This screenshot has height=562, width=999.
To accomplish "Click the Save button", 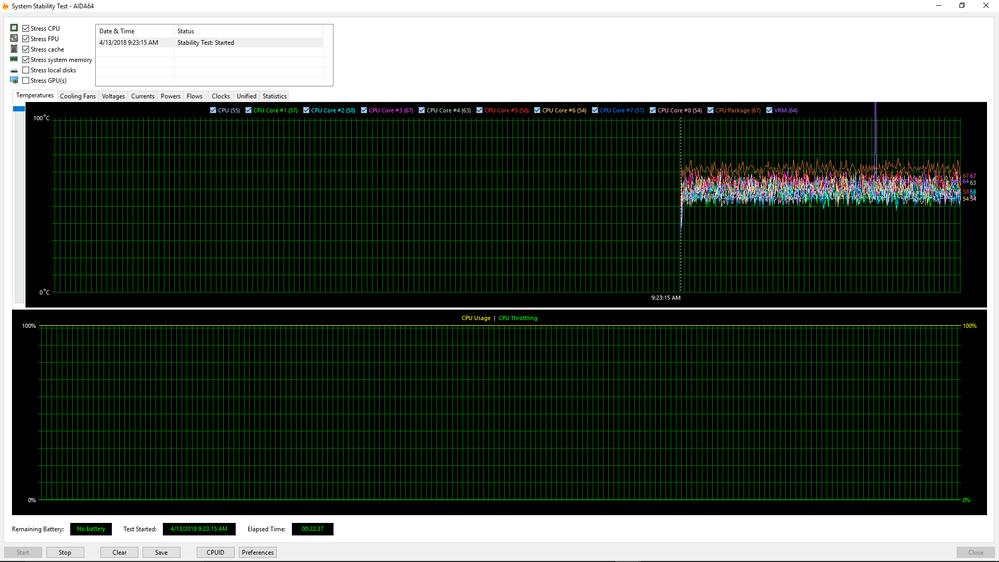I will pyautogui.click(x=161, y=552).
